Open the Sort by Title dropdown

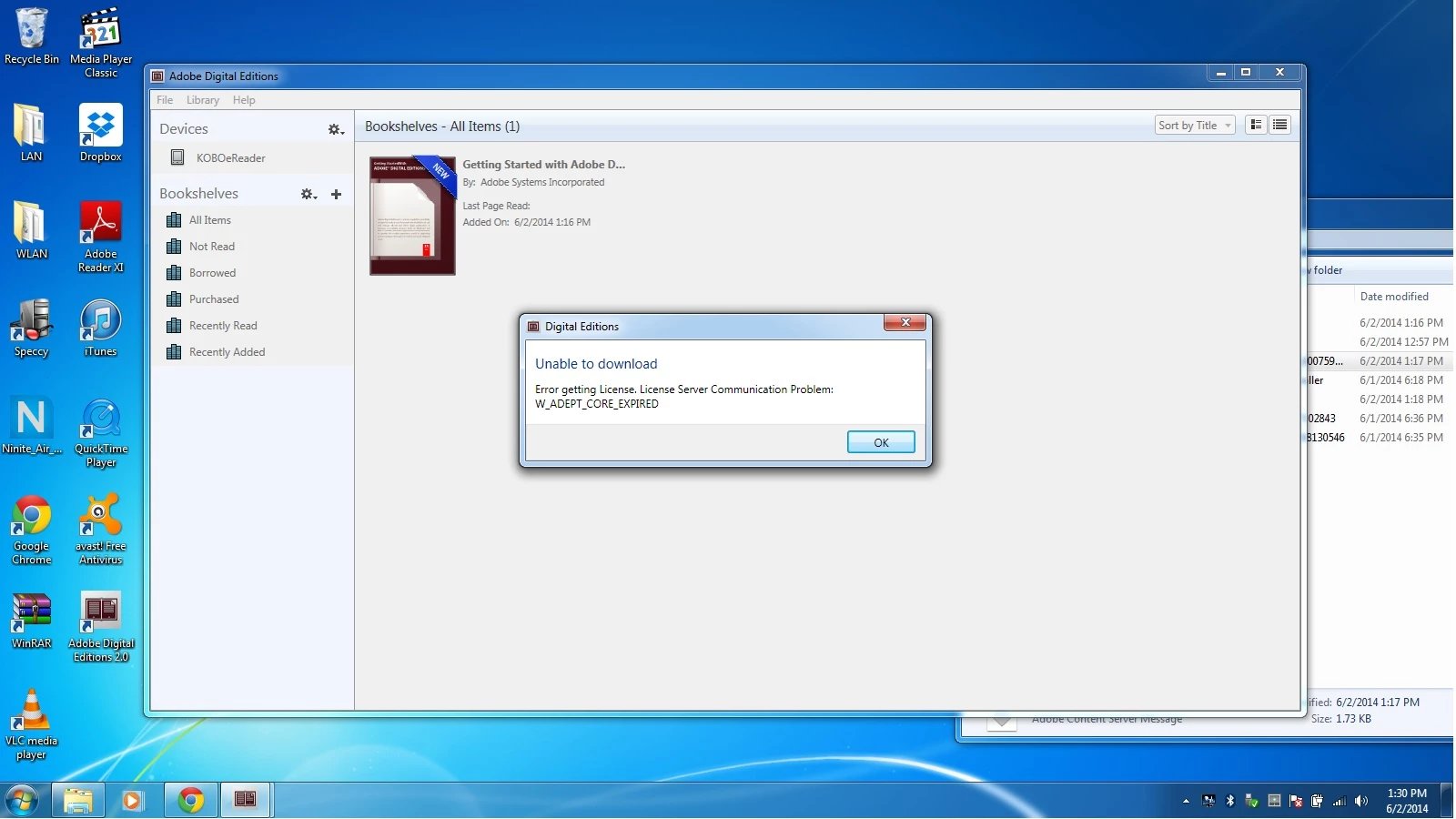[1195, 126]
